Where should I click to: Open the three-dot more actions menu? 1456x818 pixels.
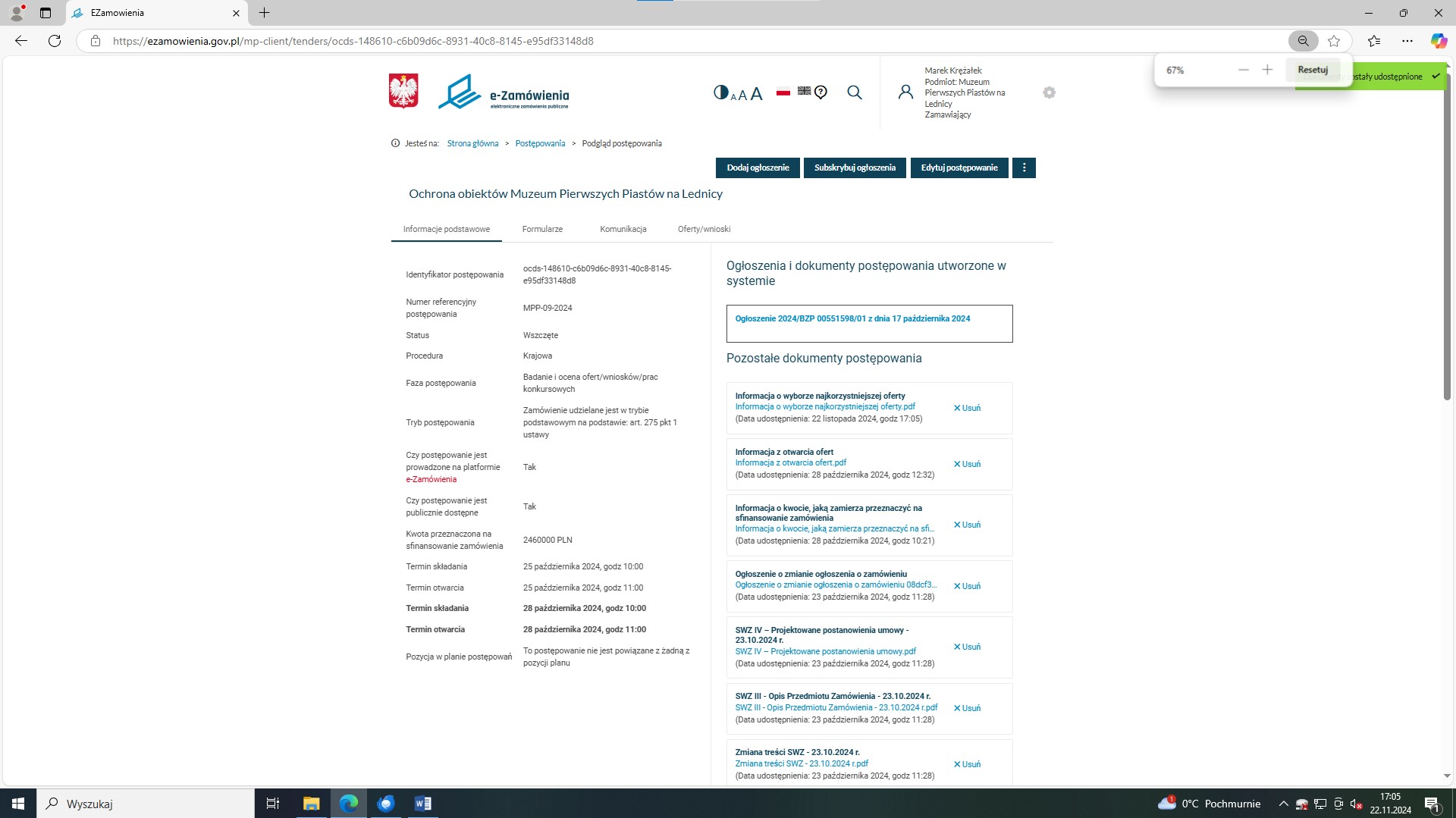pos(1024,168)
